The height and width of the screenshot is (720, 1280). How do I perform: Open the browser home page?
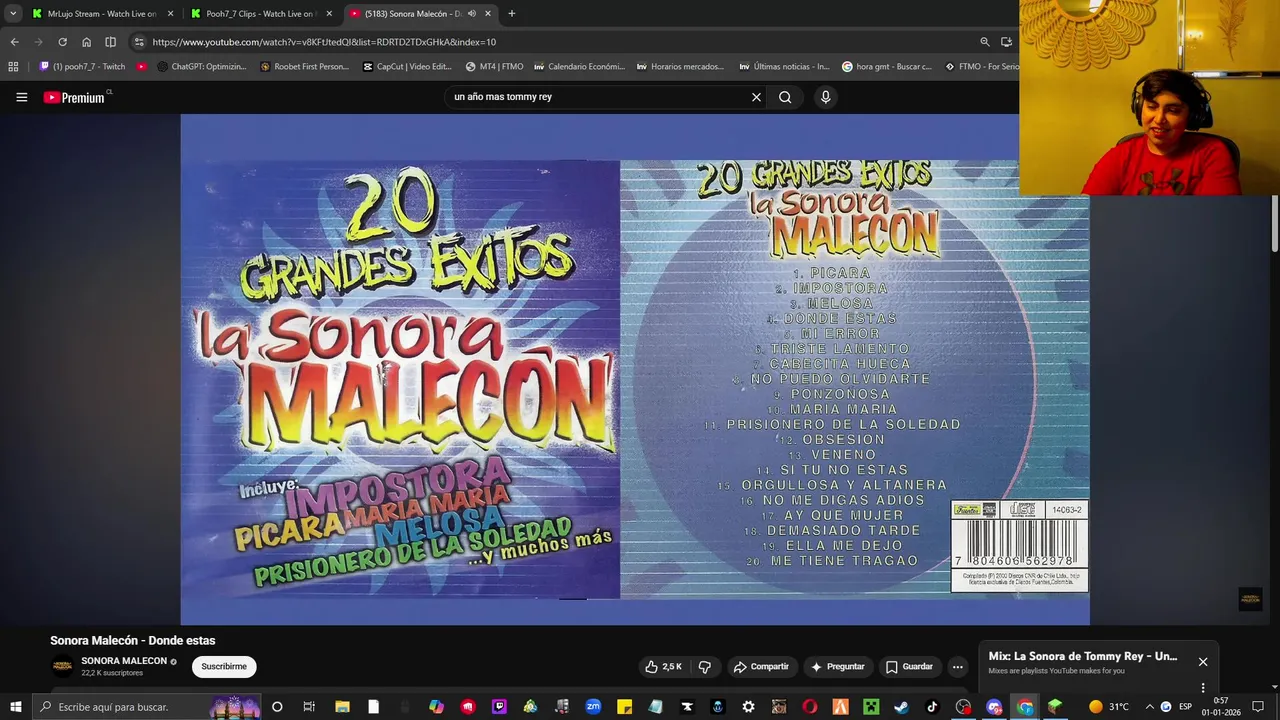click(86, 42)
